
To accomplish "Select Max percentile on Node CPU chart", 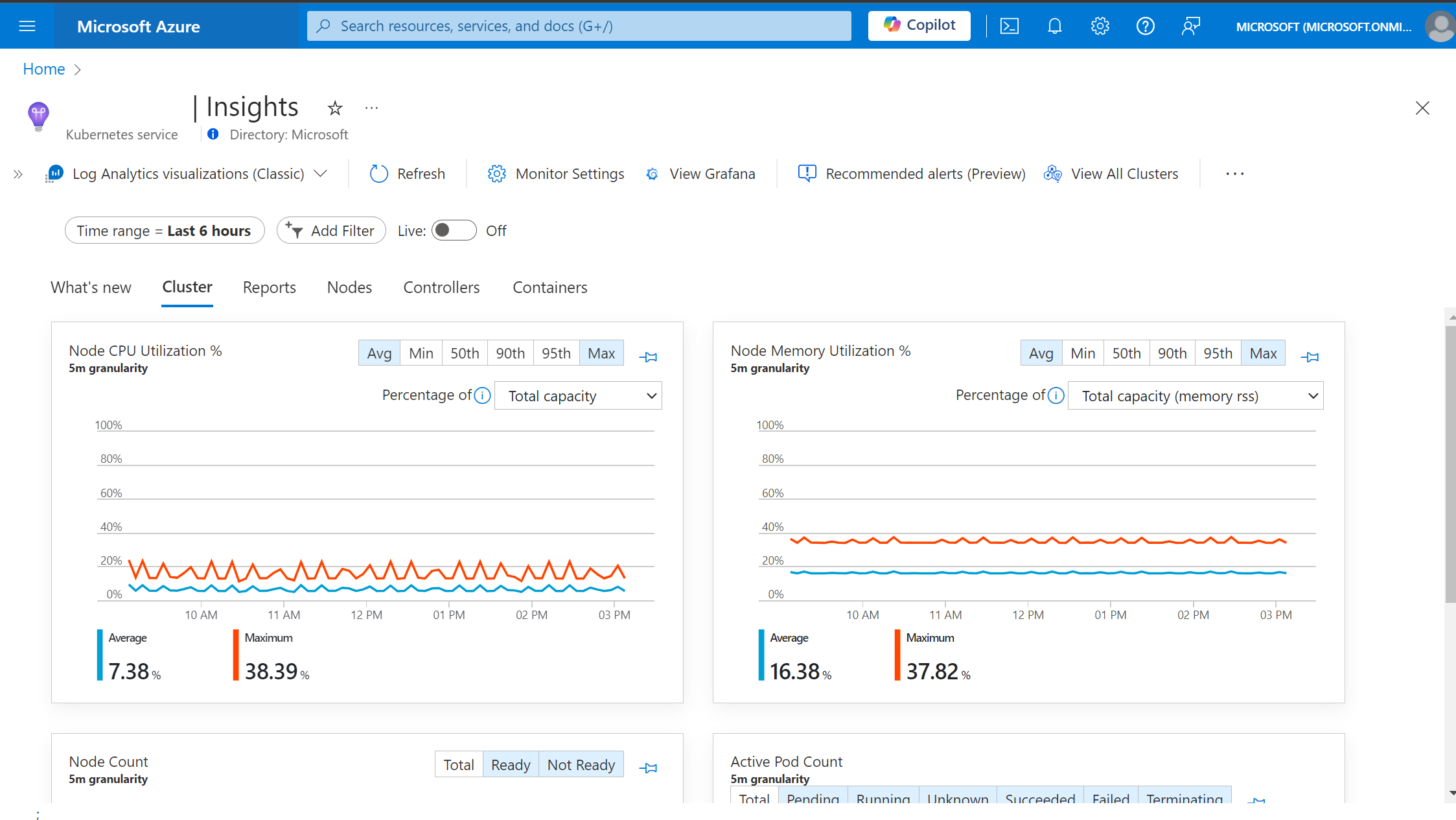I will tap(600, 353).
